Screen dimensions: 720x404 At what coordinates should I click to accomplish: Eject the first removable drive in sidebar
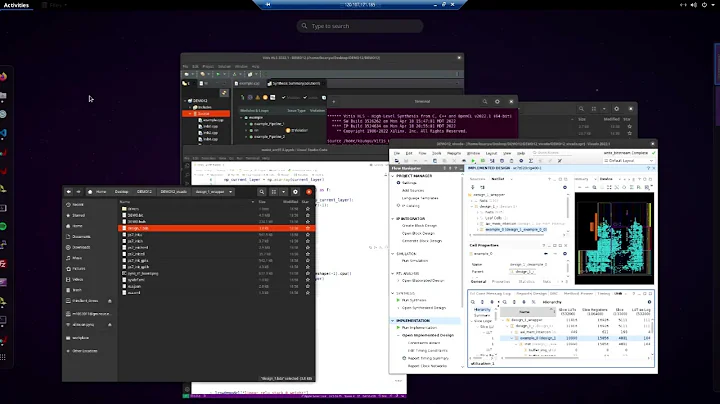(110, 301)
